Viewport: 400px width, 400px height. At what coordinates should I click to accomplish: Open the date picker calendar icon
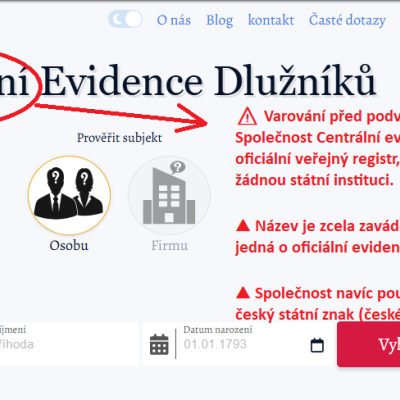(317, 345)
